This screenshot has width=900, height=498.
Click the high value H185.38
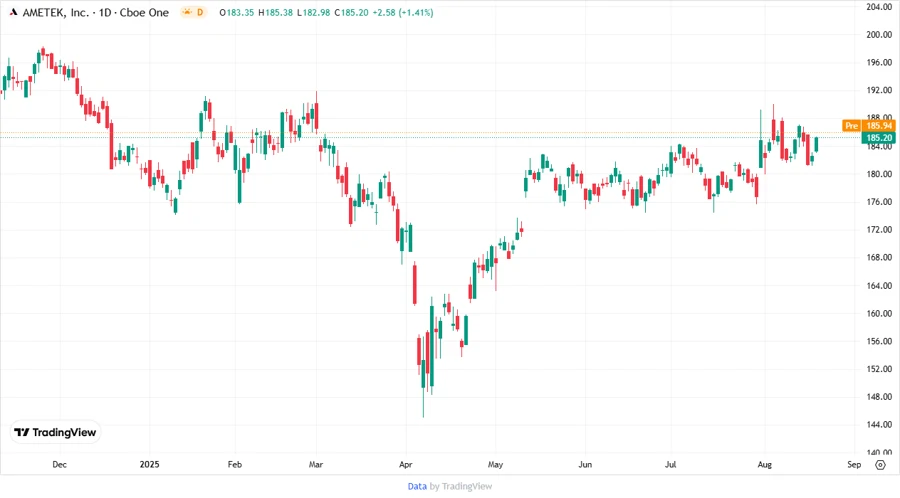click(x=275, y=12)
